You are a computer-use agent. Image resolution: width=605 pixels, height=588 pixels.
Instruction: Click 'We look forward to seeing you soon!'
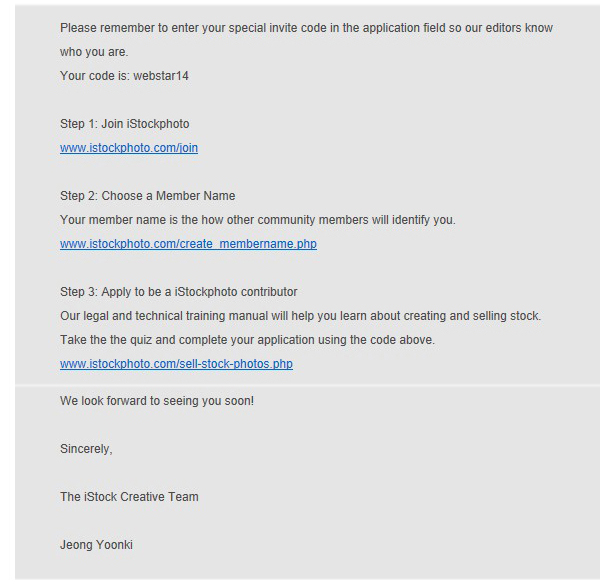coord(157,401)
